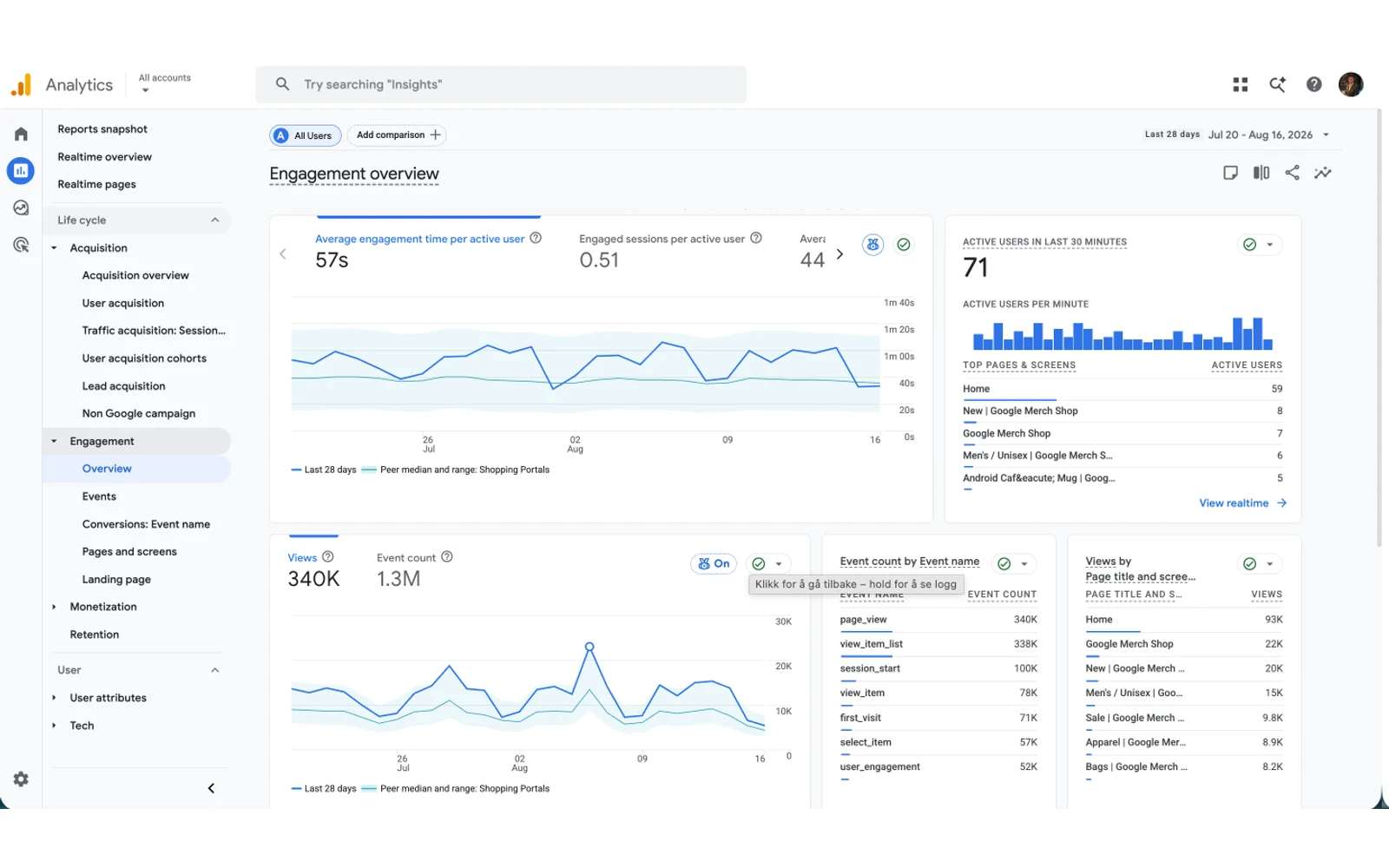Click Add comparison button
This screenshot has height=868, width=1389.
point(398,135)
